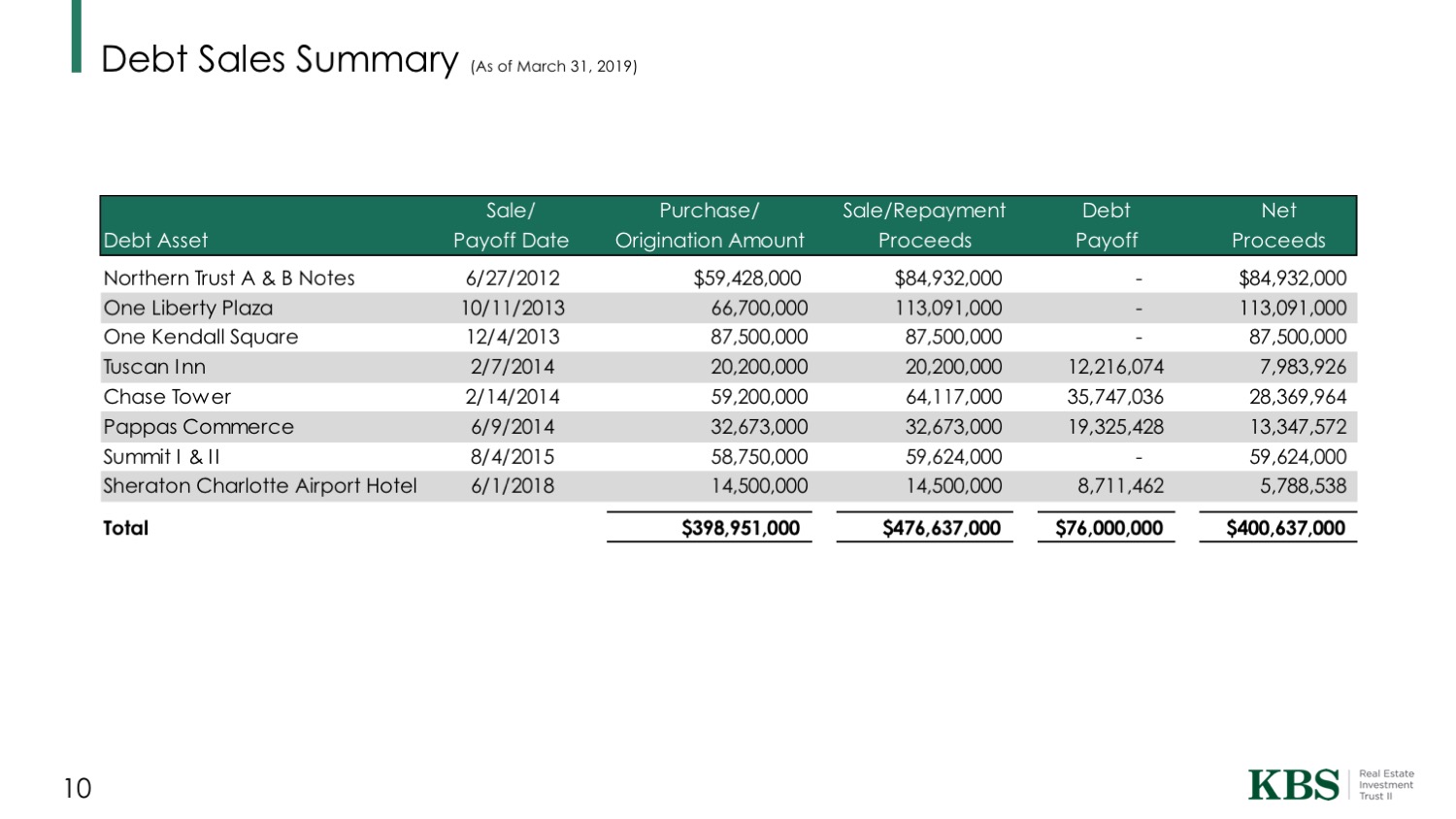Click the origination amount 66,700,000
The image size is (1456, 819).
759,309
